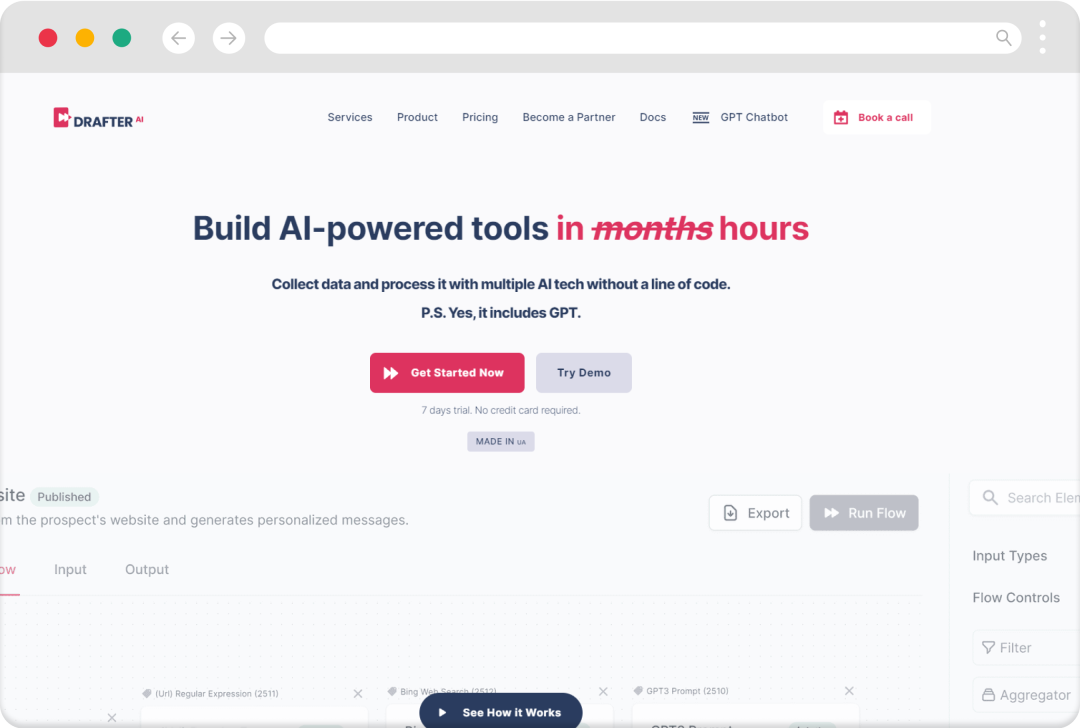Viewport: 1080px width, 728px height.
Task: Click the funnel icon on Filter
Action: pyautogui.click(x=988, y=647)
